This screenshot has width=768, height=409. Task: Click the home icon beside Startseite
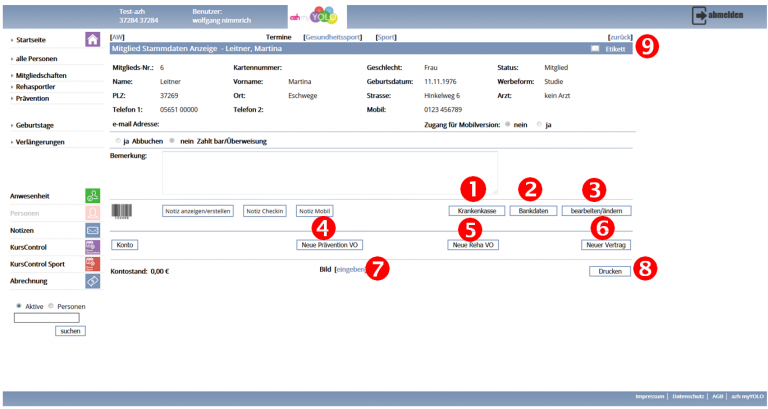92,40
